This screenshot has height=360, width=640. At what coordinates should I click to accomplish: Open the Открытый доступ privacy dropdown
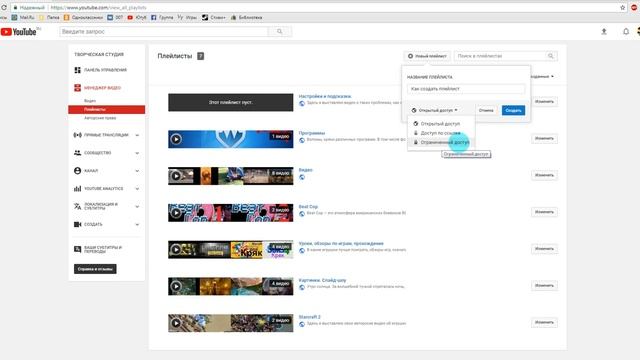click(x=434, y=110)
